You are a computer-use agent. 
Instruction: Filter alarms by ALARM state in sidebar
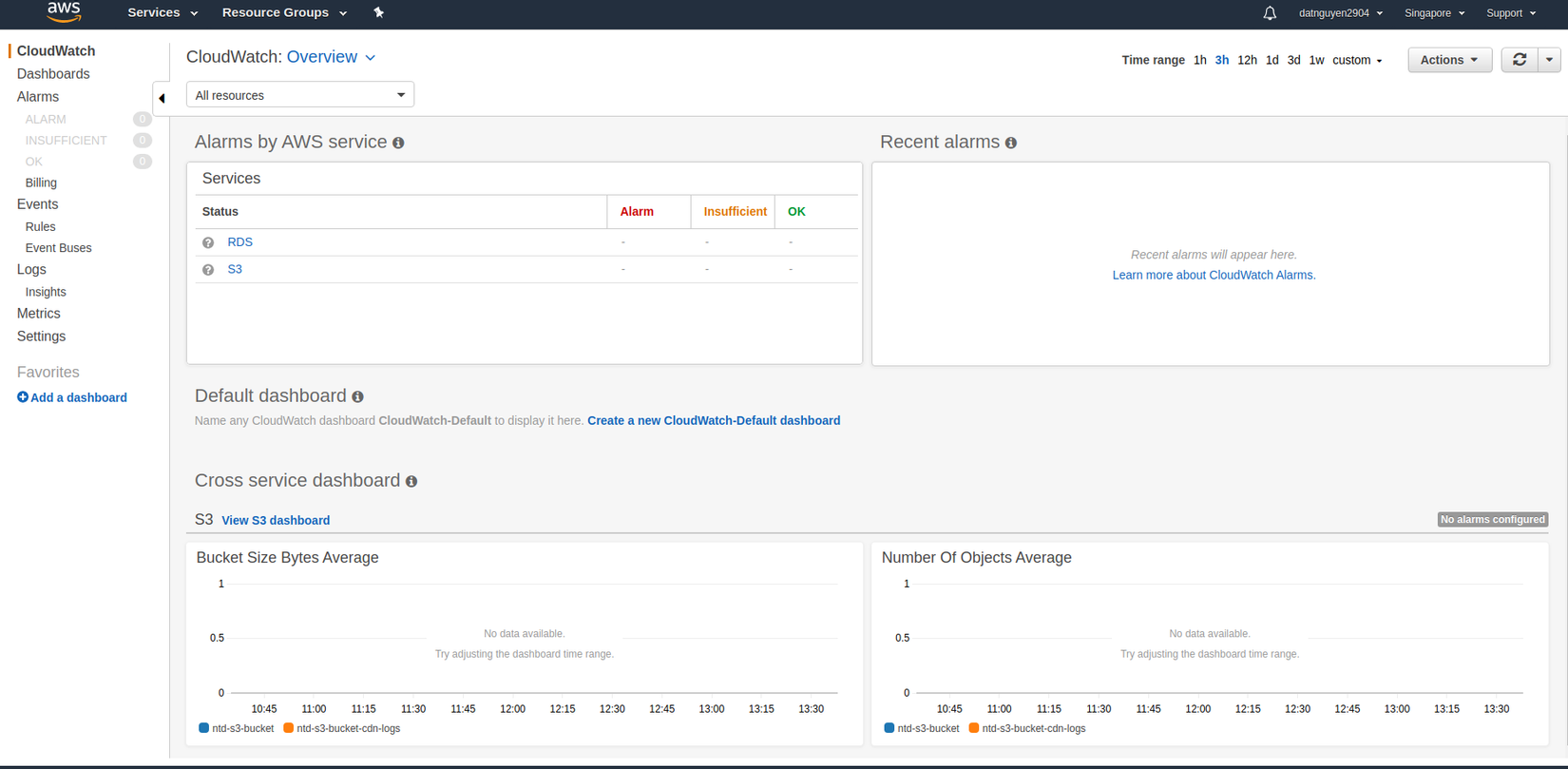(46, 120)
